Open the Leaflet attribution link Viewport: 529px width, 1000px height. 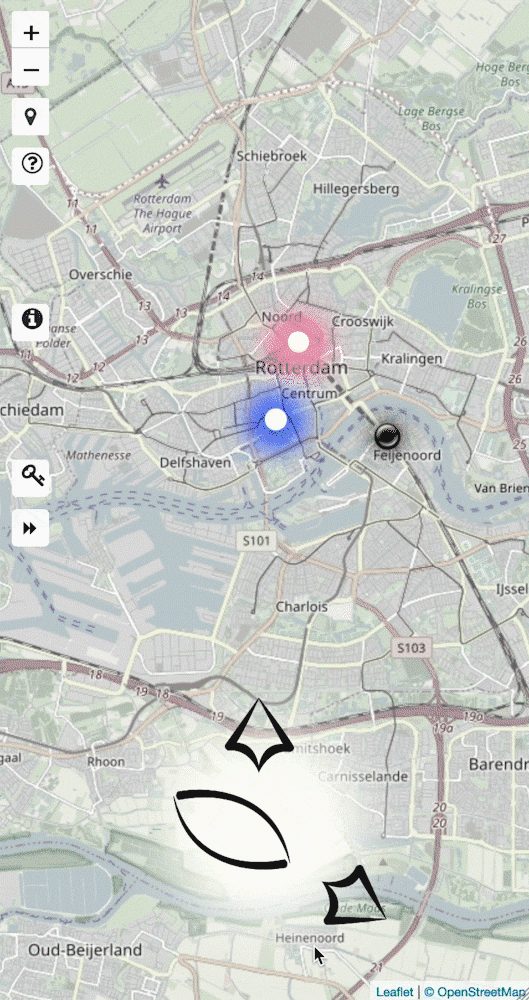pos(393,992)
